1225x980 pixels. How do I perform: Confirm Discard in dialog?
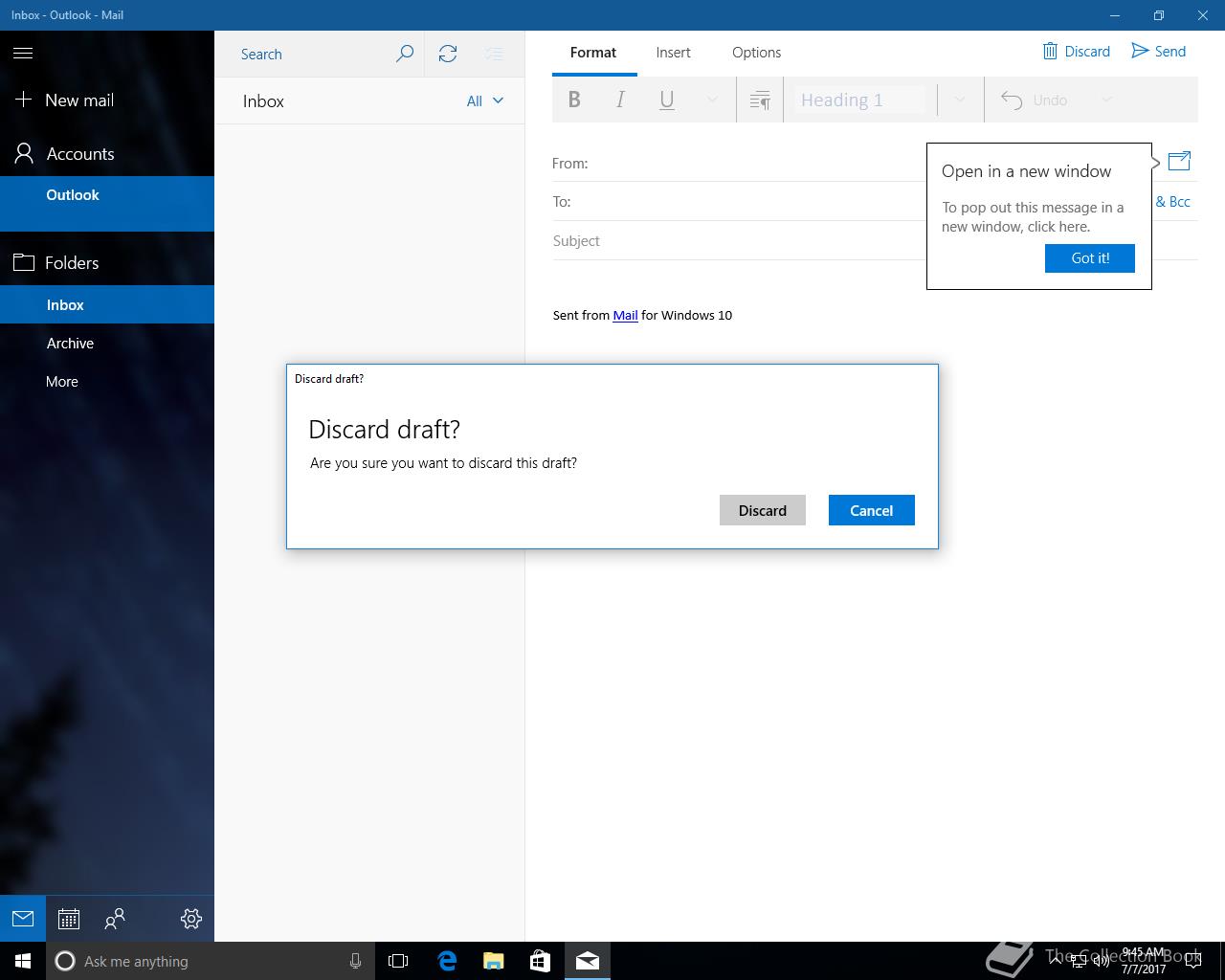[763, 510]
